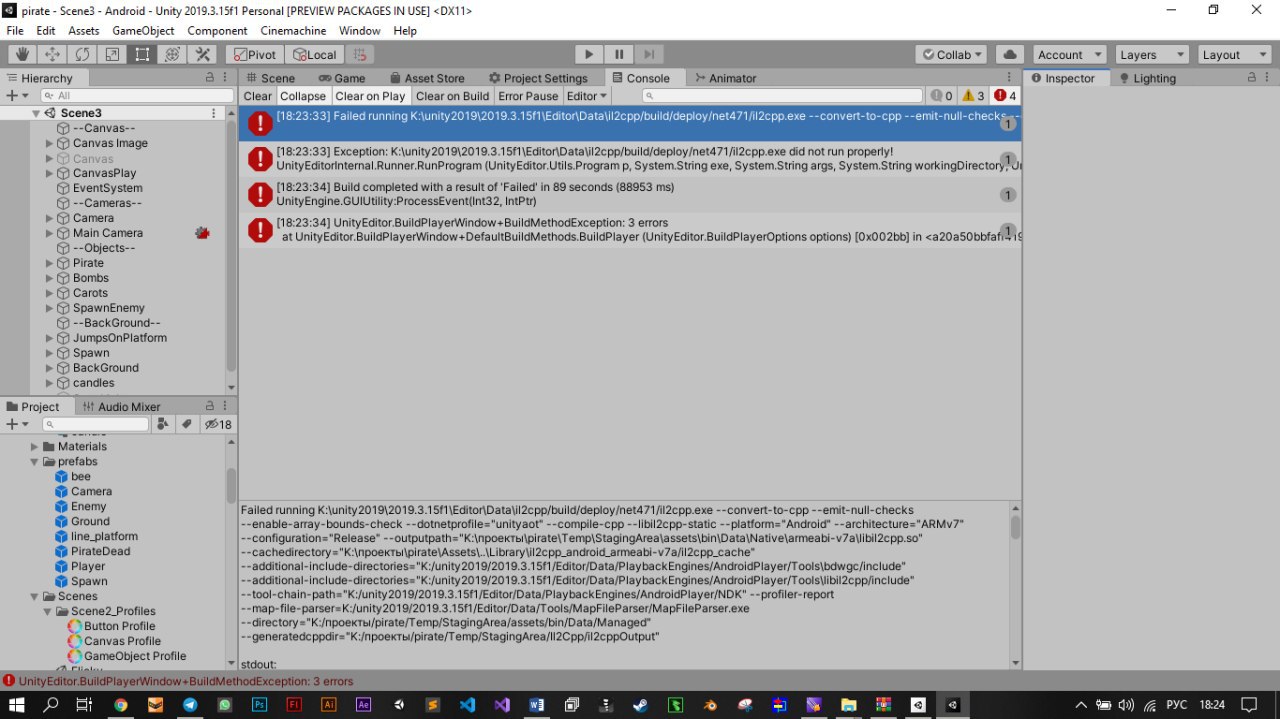This screenshot has width=1280, height=719.
Task: Toggle Collapse in Console
Action: point(303,96)
